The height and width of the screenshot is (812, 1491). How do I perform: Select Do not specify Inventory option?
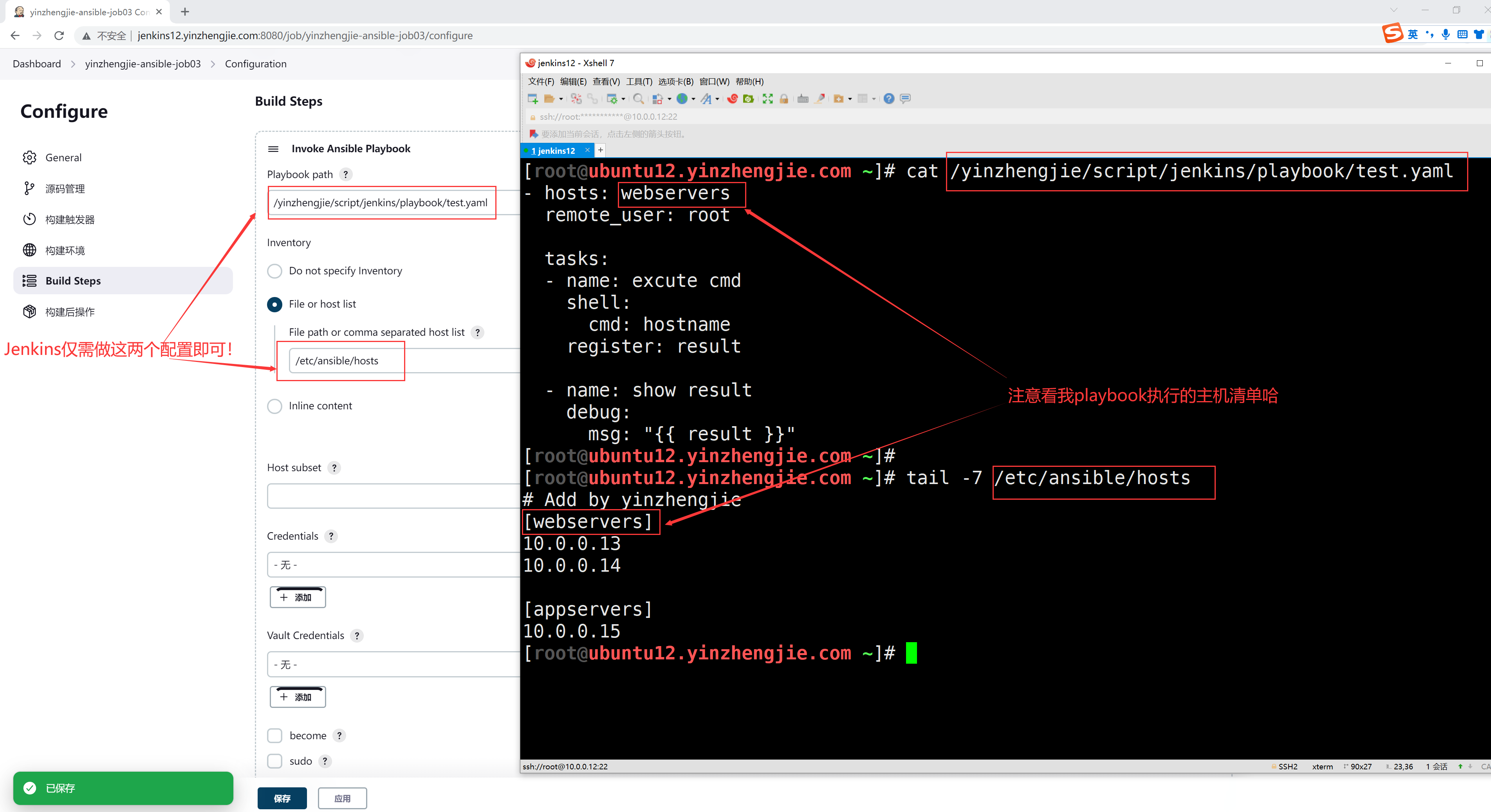click(x=274, y=271)
